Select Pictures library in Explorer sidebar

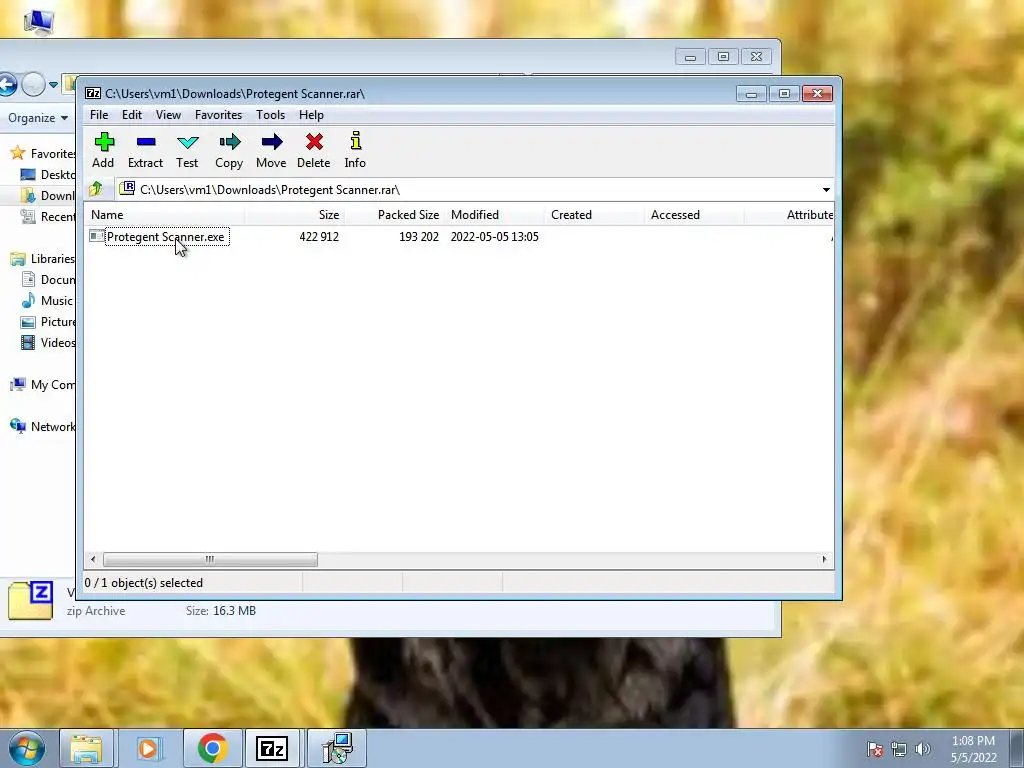[x=48, y=321]
